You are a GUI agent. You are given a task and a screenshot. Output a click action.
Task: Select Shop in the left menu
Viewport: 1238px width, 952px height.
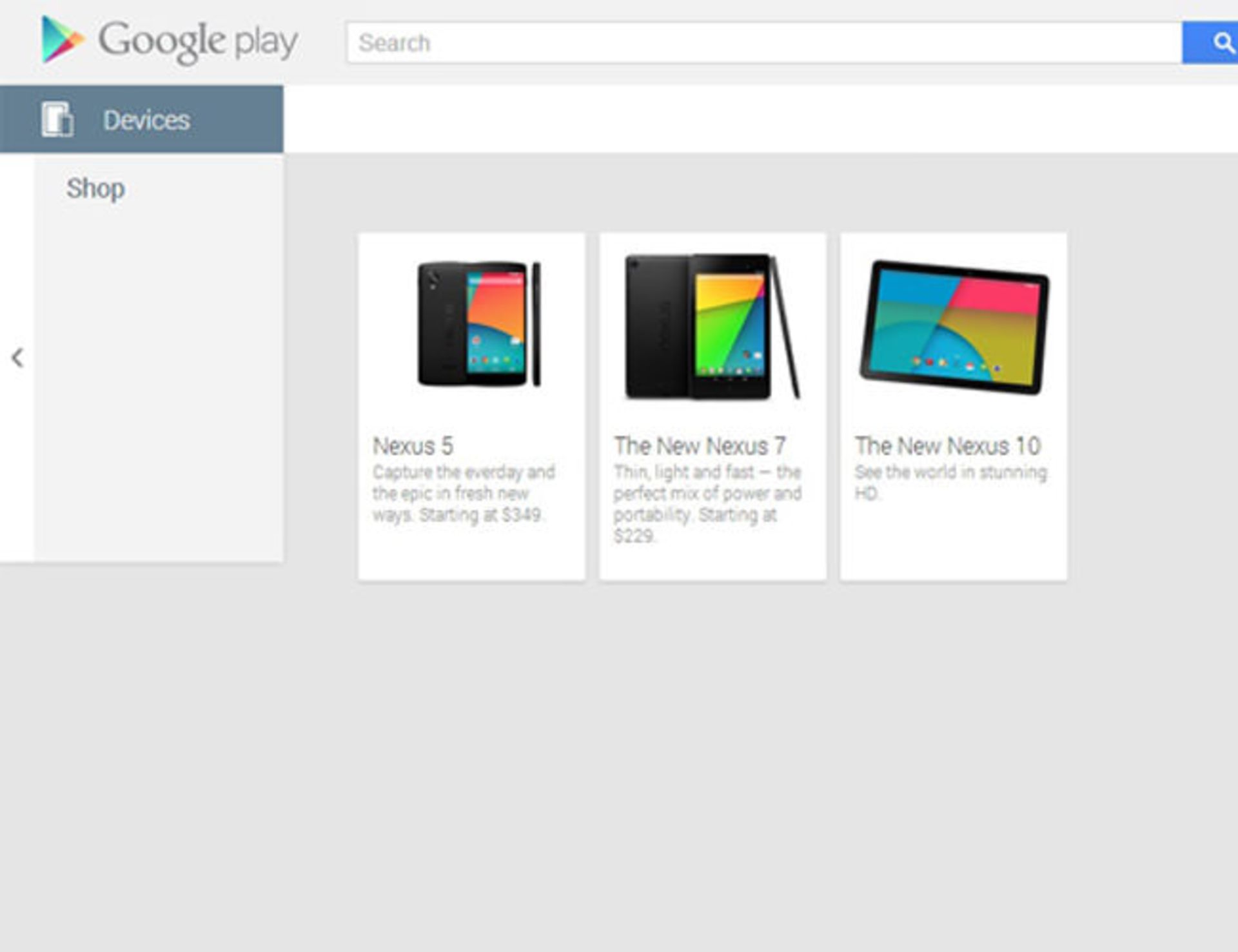tap(95, 189)
